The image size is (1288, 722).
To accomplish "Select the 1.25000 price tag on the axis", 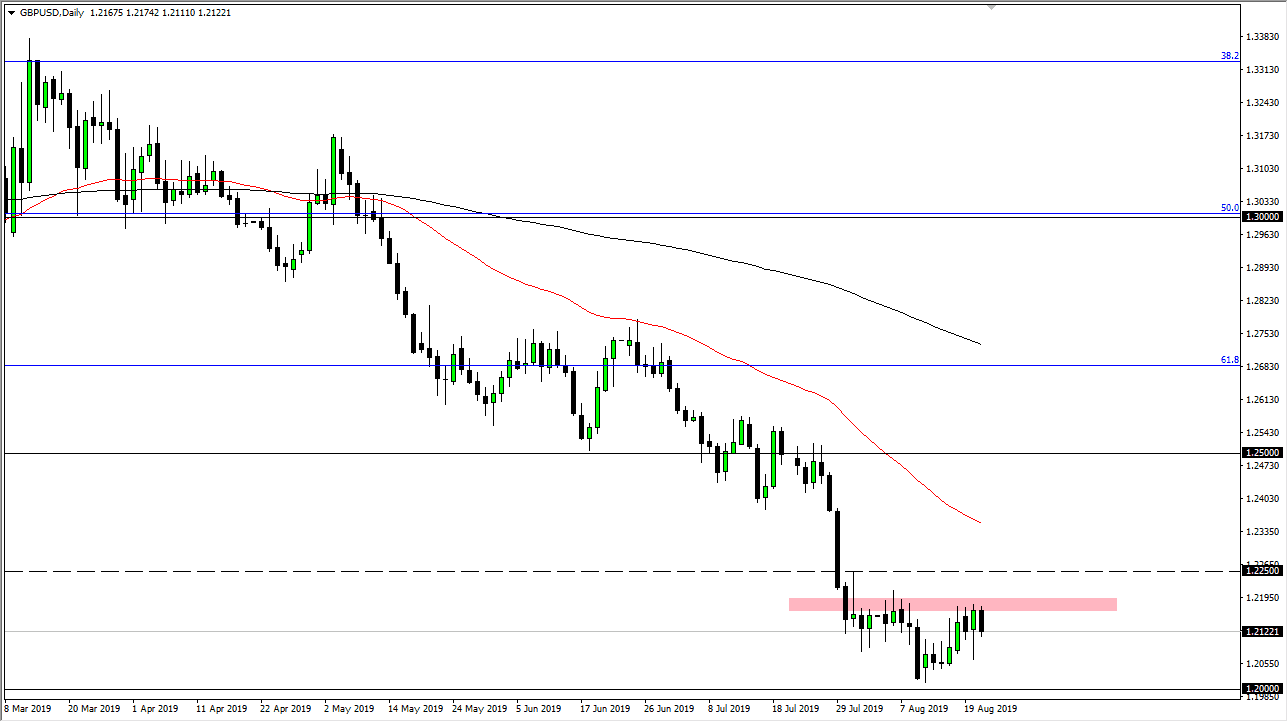I will [1261, 452].
